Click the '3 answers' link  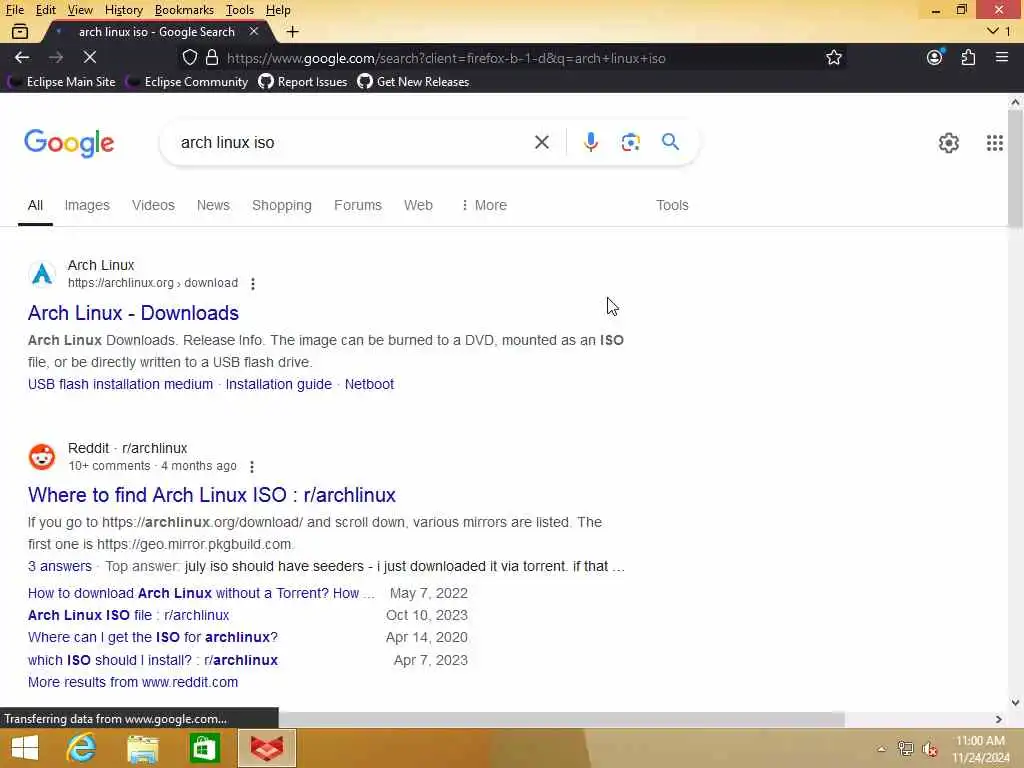[x=59, y=566]
